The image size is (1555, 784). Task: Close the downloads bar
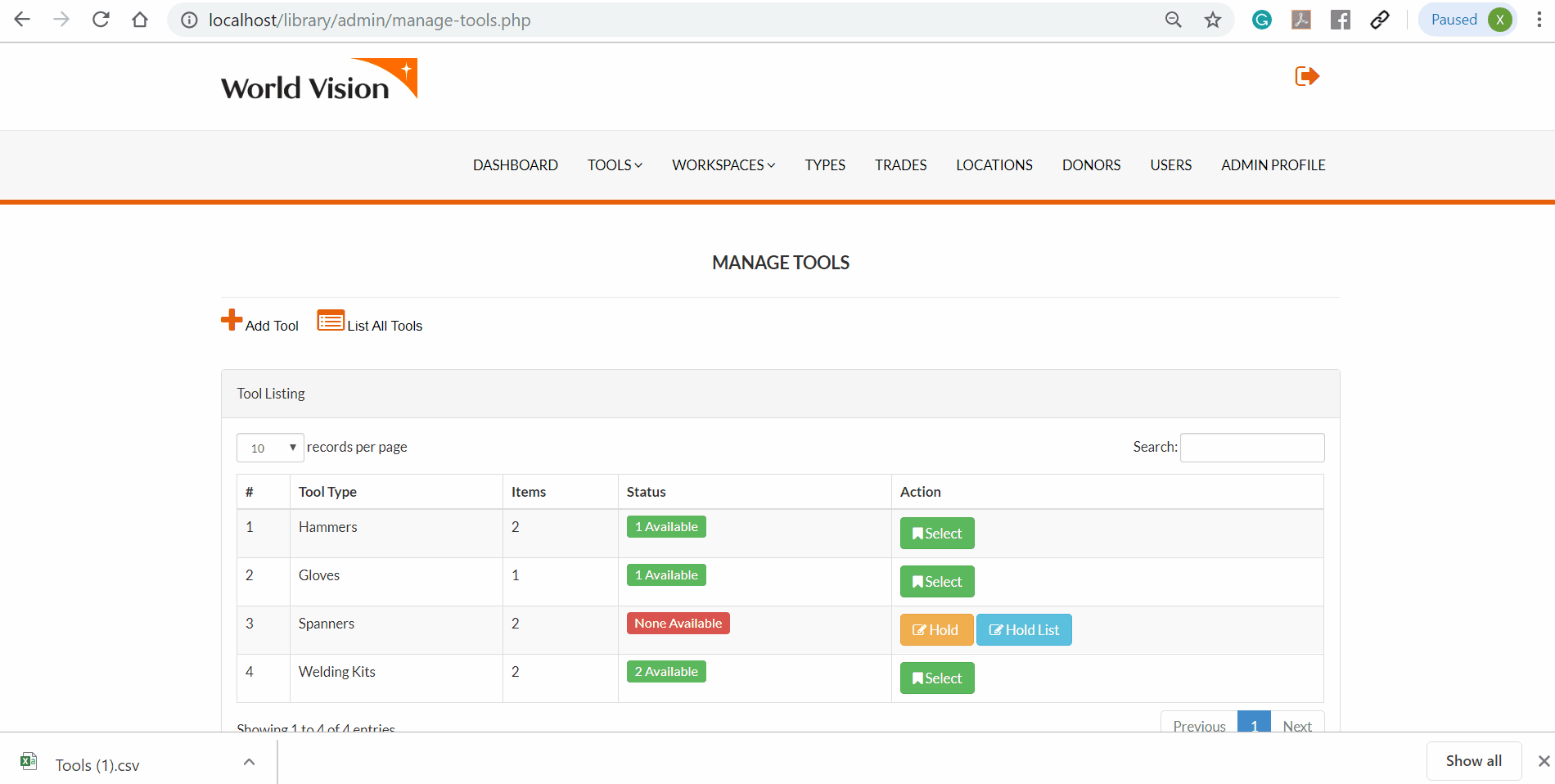[1544, 761]
